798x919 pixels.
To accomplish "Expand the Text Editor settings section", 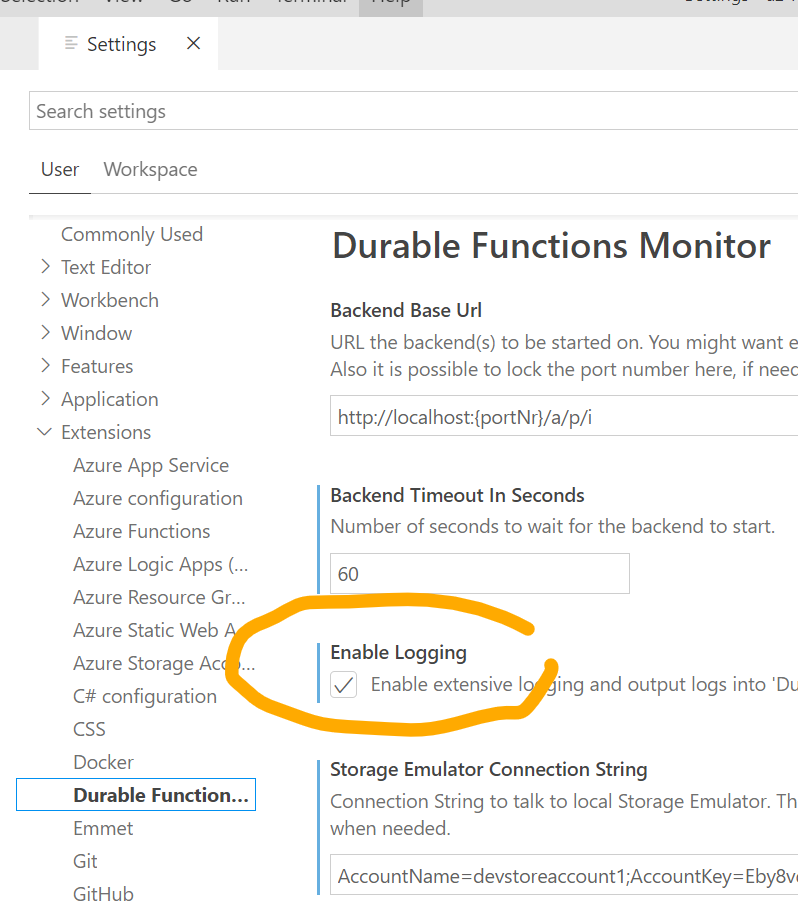I will 104,267.
